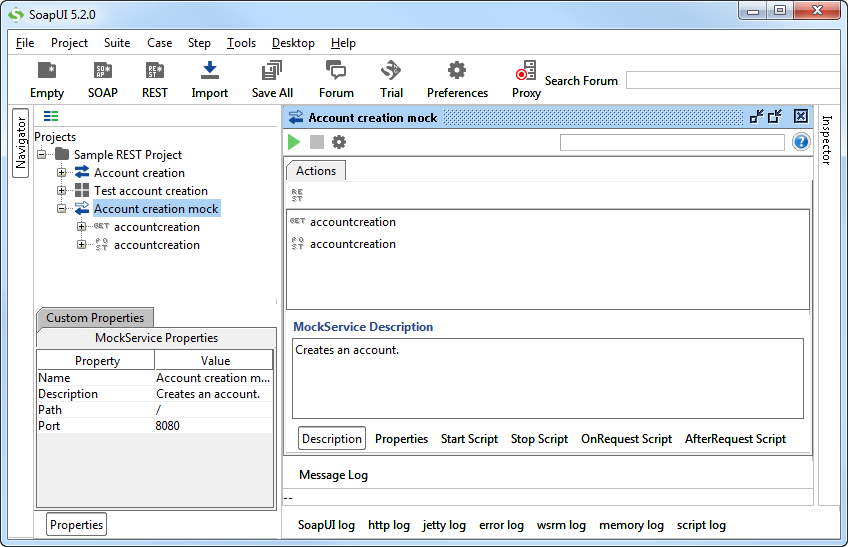This screenshot has width=848, height=547.
Task: Open the Start Script tab
Action: tap(469, 438)
